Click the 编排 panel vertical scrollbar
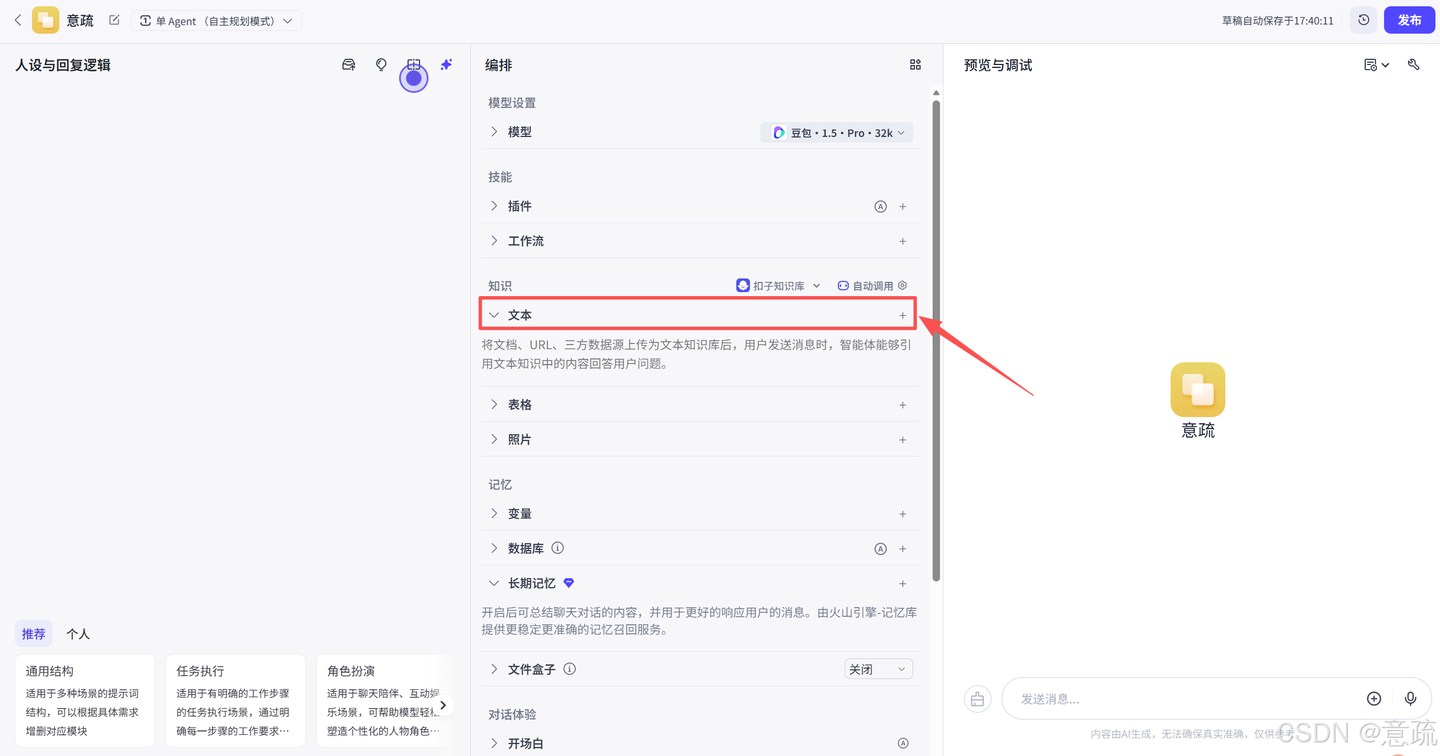Screen dimensions: 1440x756 pyautogui.click(x=936, y=340)
